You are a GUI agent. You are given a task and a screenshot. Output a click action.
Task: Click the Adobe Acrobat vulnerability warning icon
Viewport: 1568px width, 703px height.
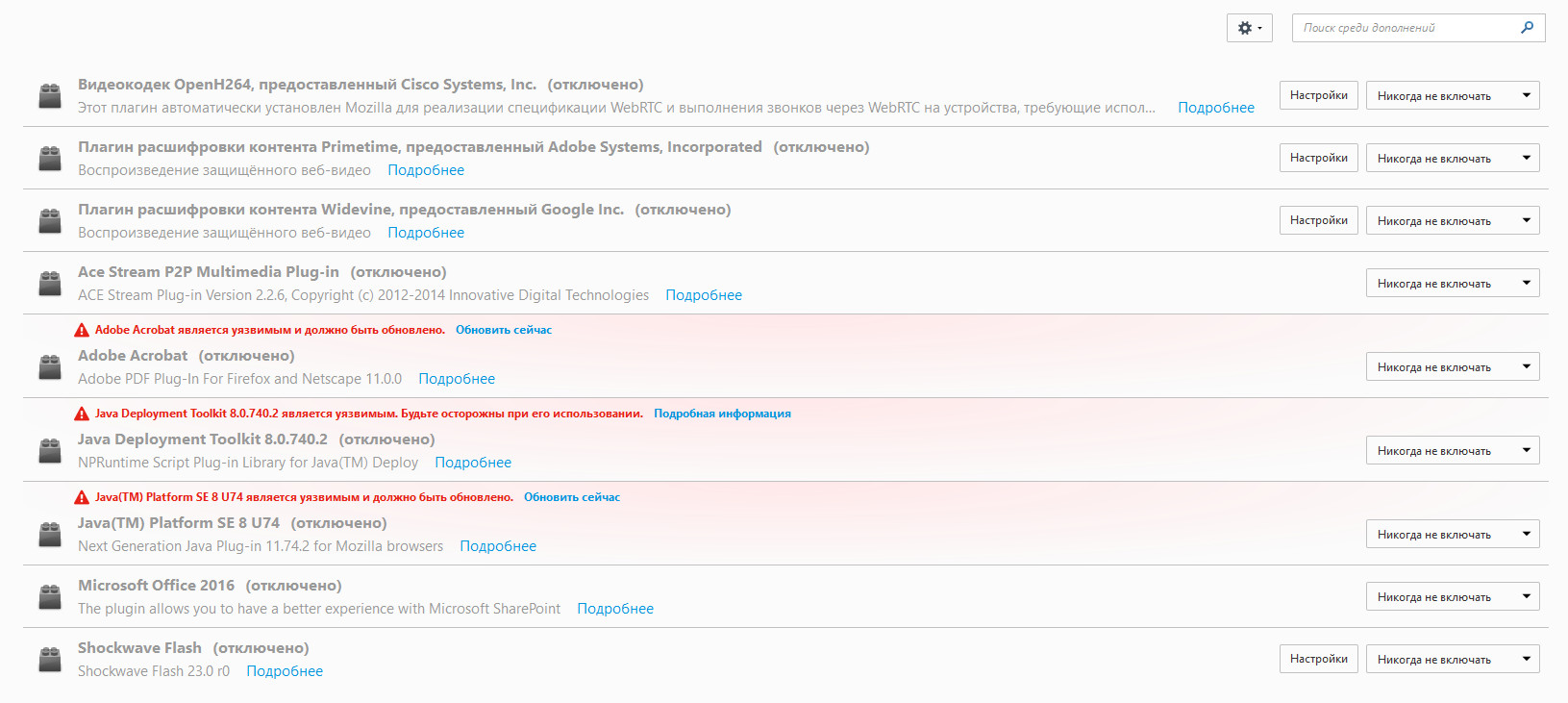pyautogui.click(x=82, y=330)
